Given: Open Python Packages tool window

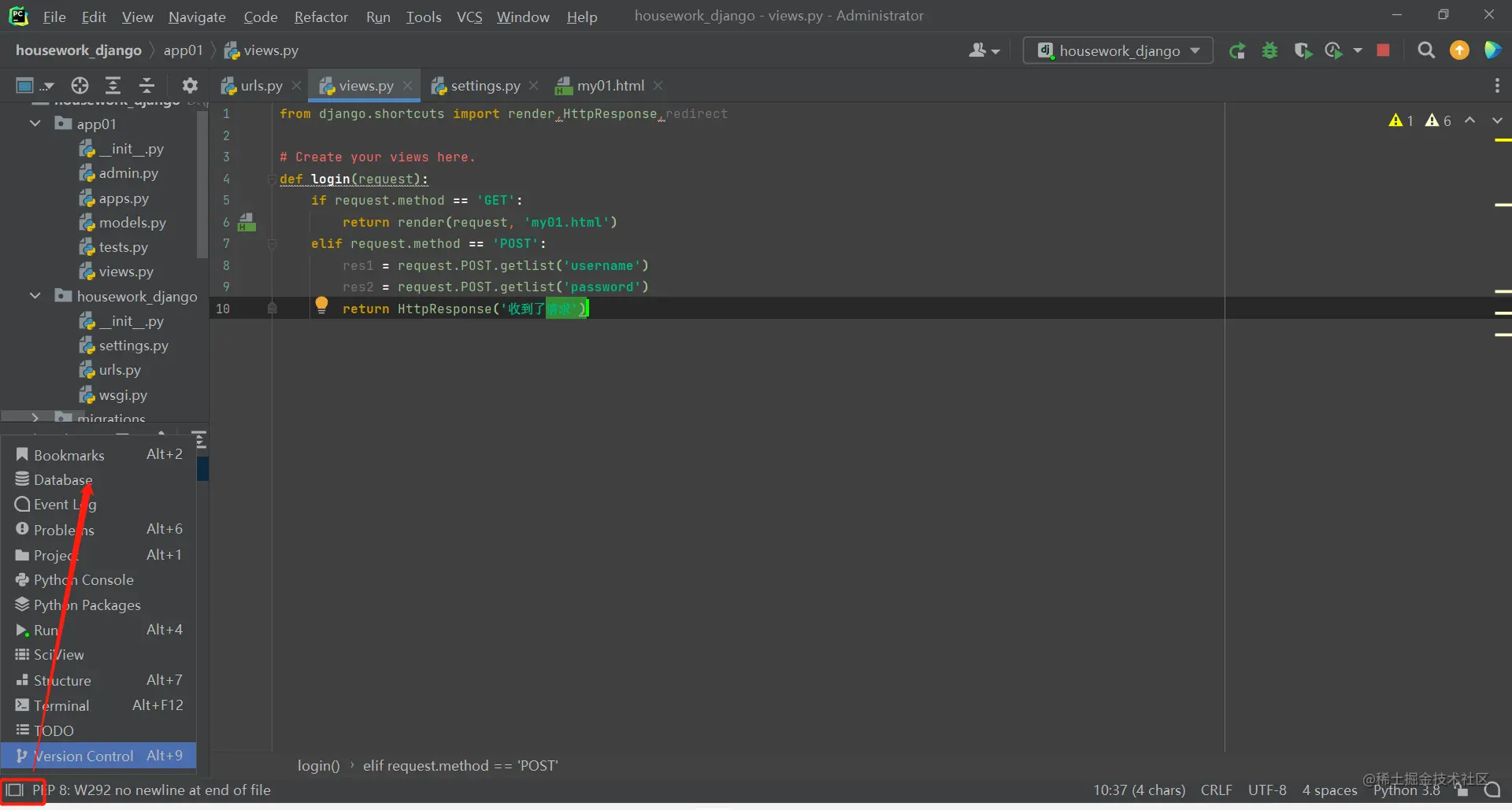Looking at the screenshot, I should pyautogui.click(x=98, y=605).
